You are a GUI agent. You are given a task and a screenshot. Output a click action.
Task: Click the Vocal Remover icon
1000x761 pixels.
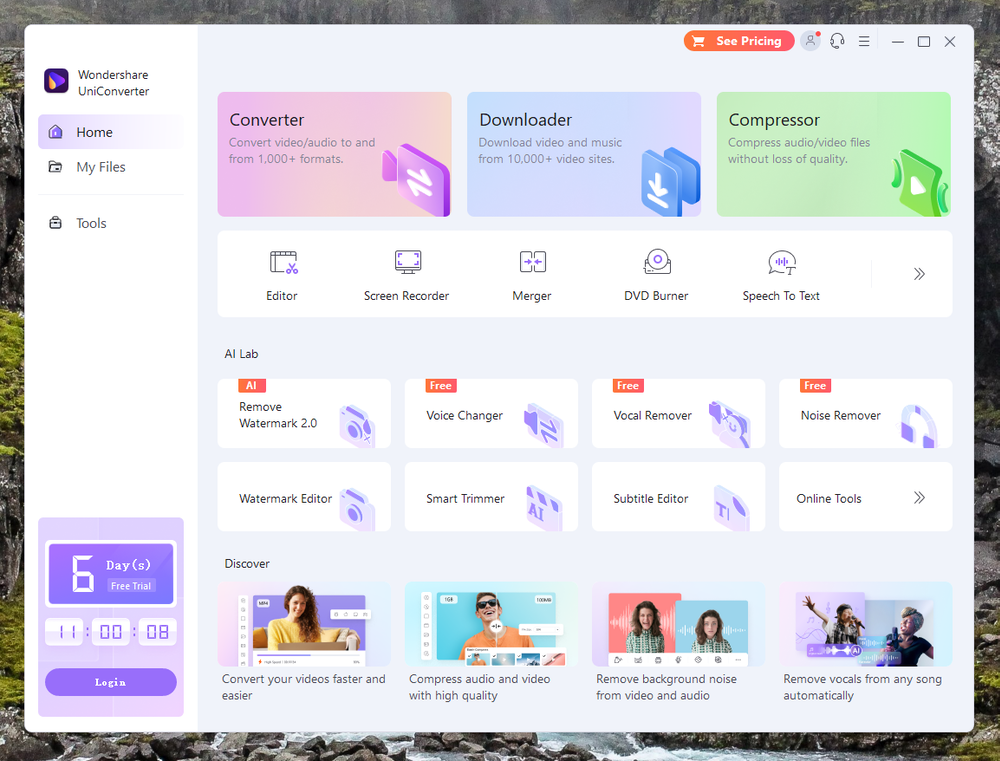click(729, 424)
